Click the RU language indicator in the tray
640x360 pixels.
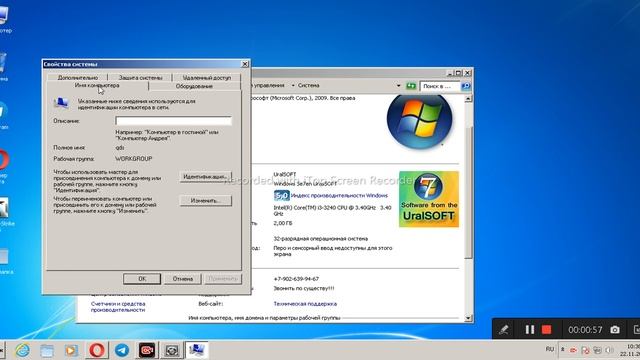(x=550, y=349)
